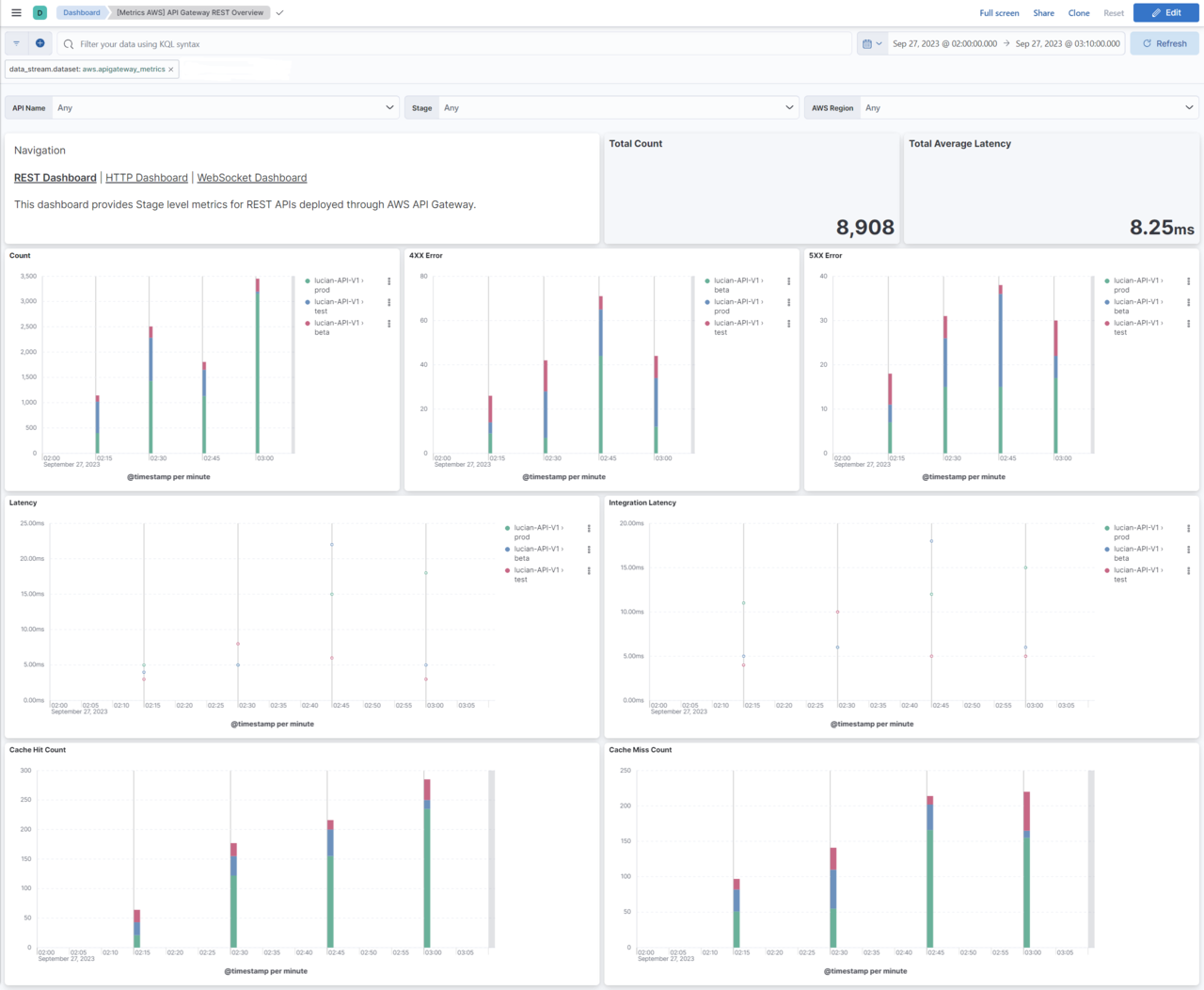Open the AWS Region dropdown
1204x990 pixels.
[1030, 107]
